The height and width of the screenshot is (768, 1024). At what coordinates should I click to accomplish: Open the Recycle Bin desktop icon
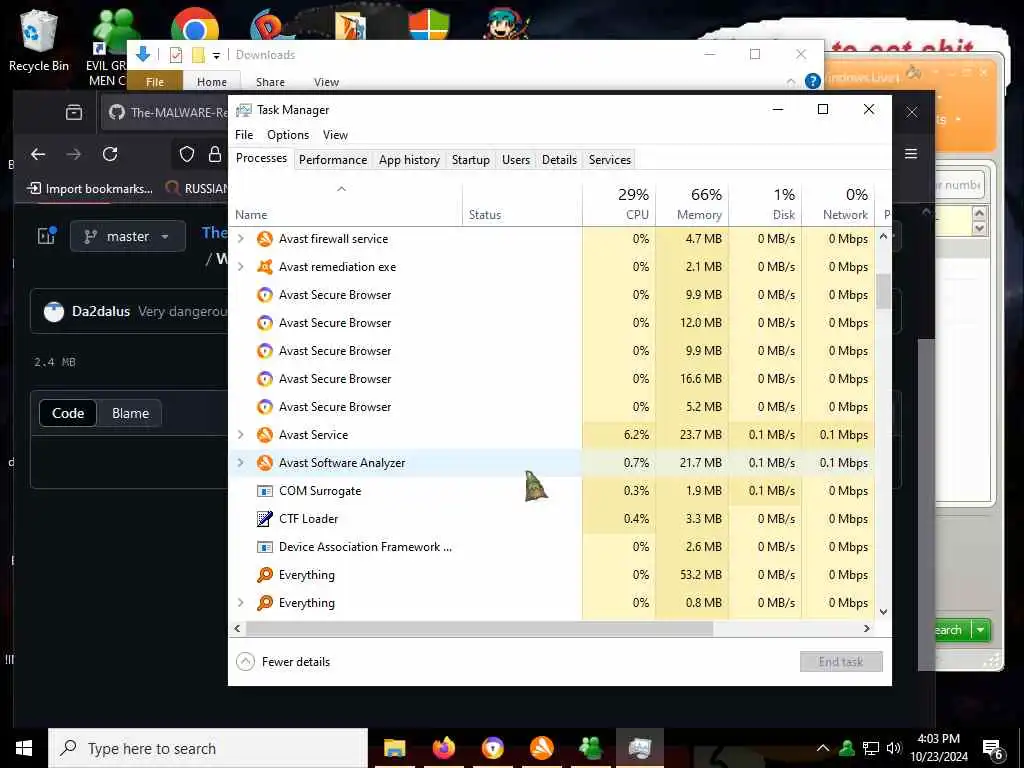click(39, 40)
